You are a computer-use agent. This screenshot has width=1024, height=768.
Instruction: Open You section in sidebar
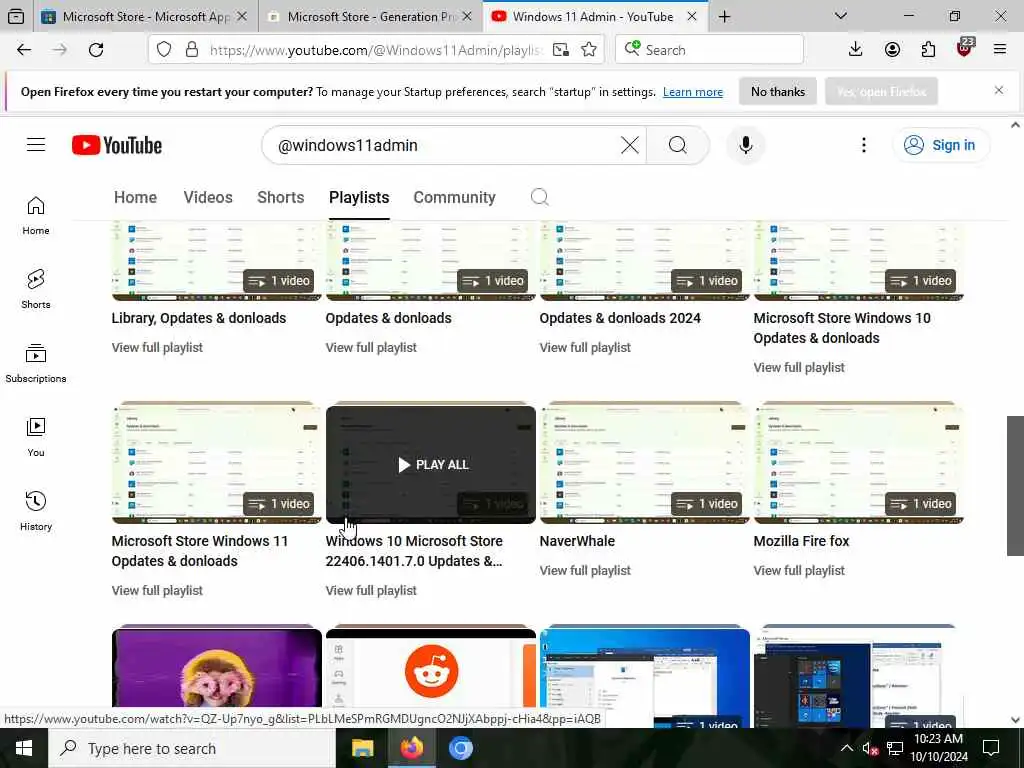[36, 438]
